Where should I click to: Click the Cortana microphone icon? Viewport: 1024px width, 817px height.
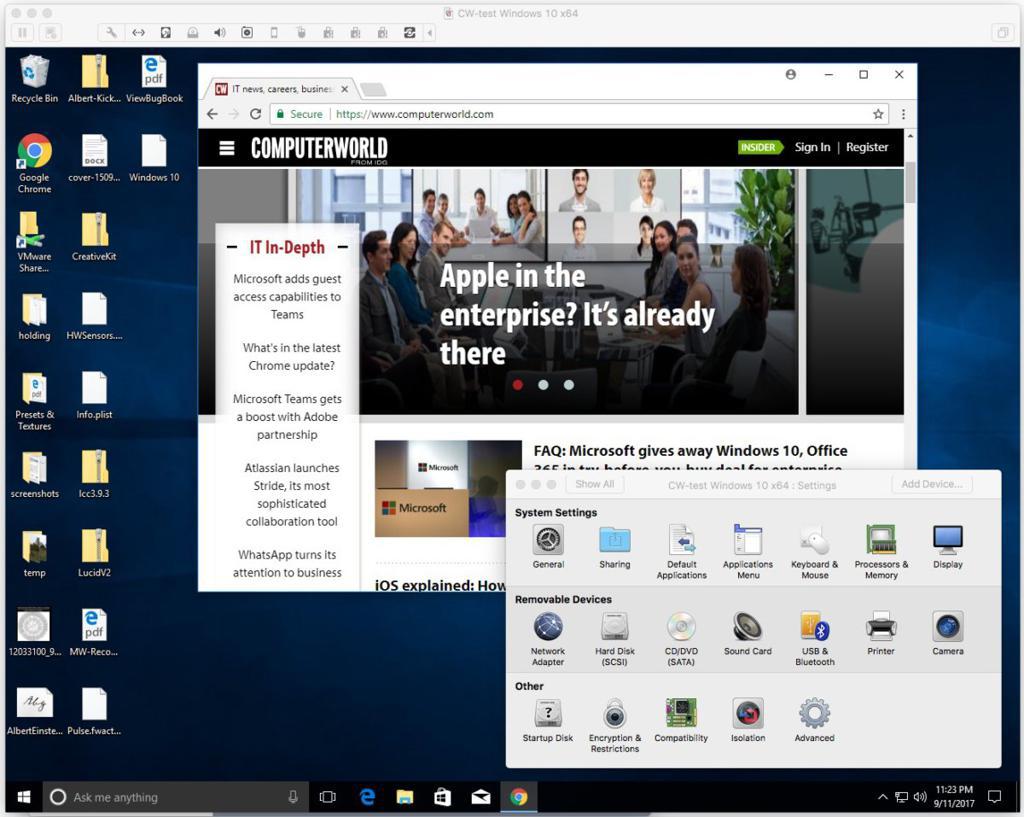tap(293, 797)
